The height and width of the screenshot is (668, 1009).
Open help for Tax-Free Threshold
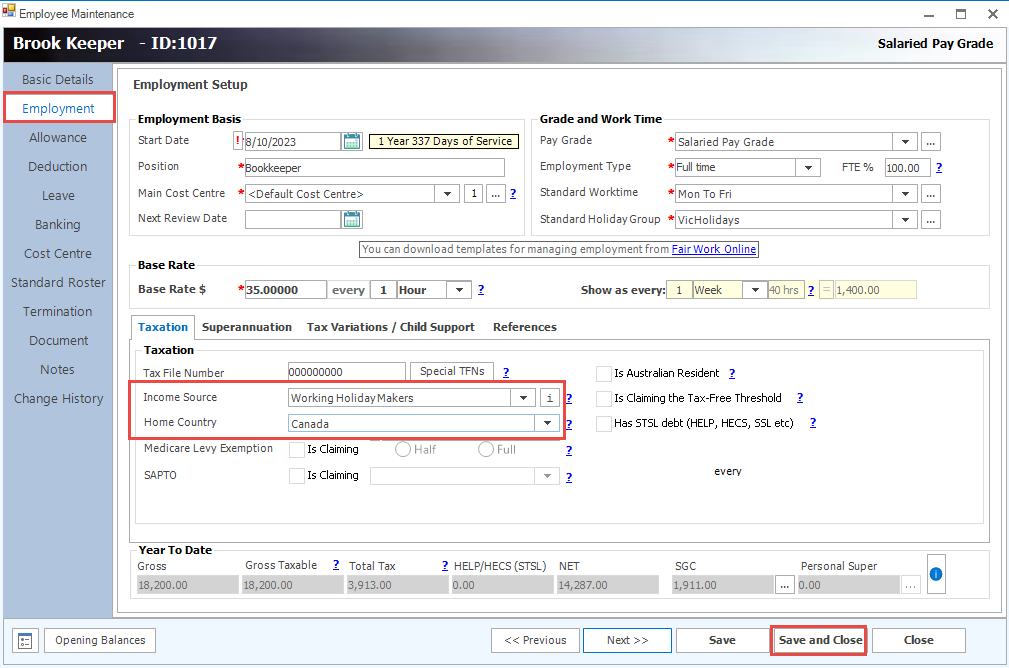click(800, 398)
